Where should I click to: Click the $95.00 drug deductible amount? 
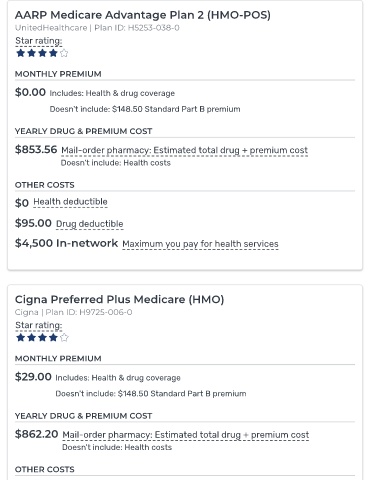(33, 223)
